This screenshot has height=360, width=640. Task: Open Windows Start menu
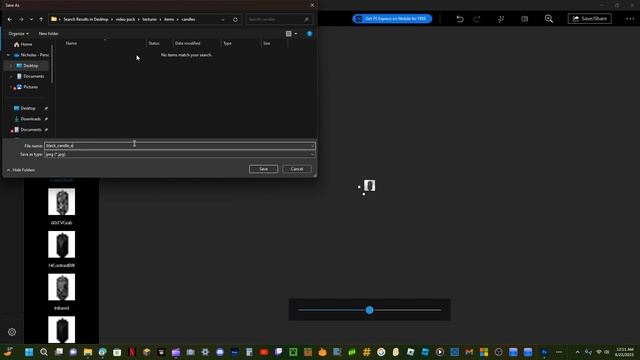29,352
